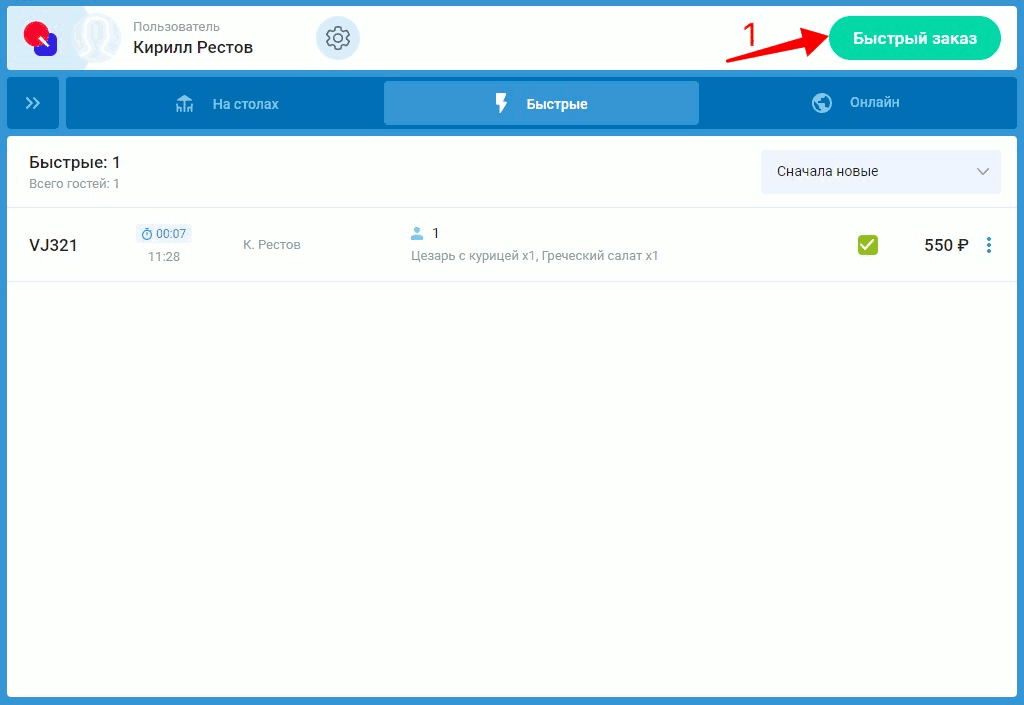This screenshot has width=1024, height=705.
Task: Click the order number VJ321
Action: coord(53,245)
